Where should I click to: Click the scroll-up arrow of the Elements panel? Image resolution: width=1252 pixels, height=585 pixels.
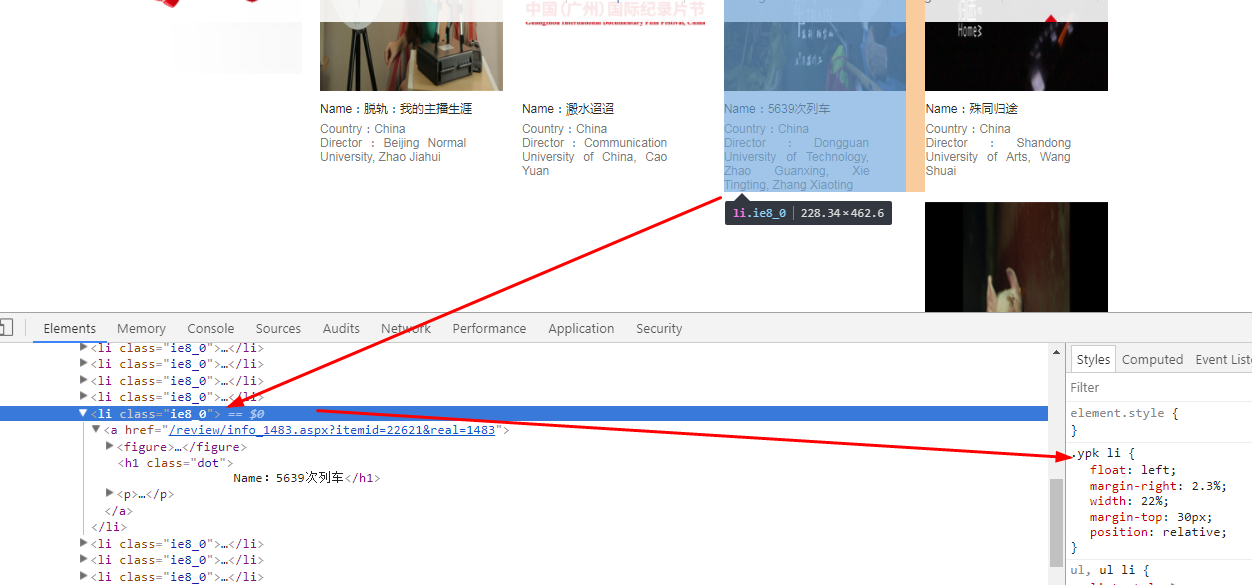tap(1055, 351)
